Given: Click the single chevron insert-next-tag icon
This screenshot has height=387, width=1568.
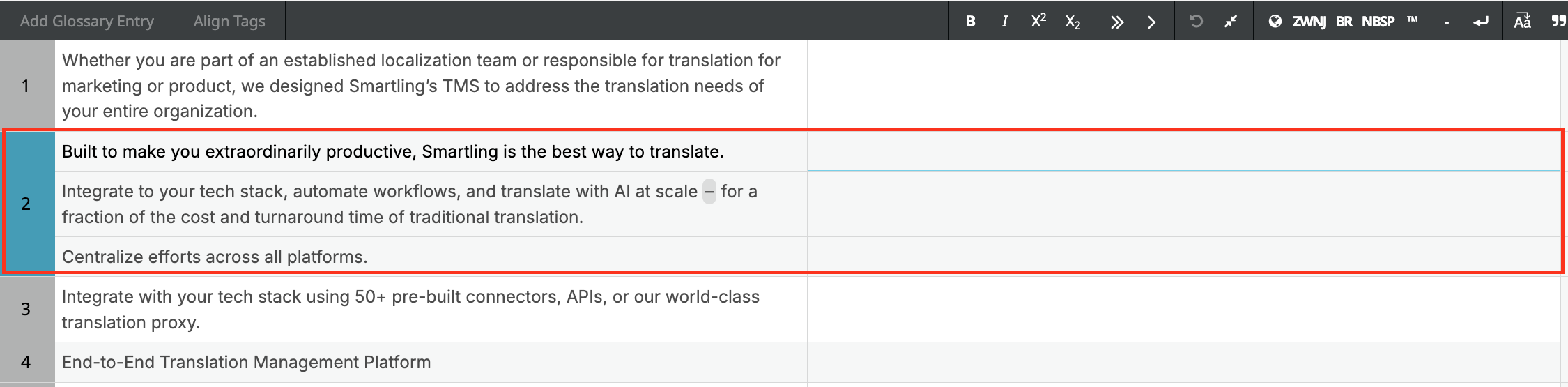Looking at the screenshot, I should (x=1151, y=22).
